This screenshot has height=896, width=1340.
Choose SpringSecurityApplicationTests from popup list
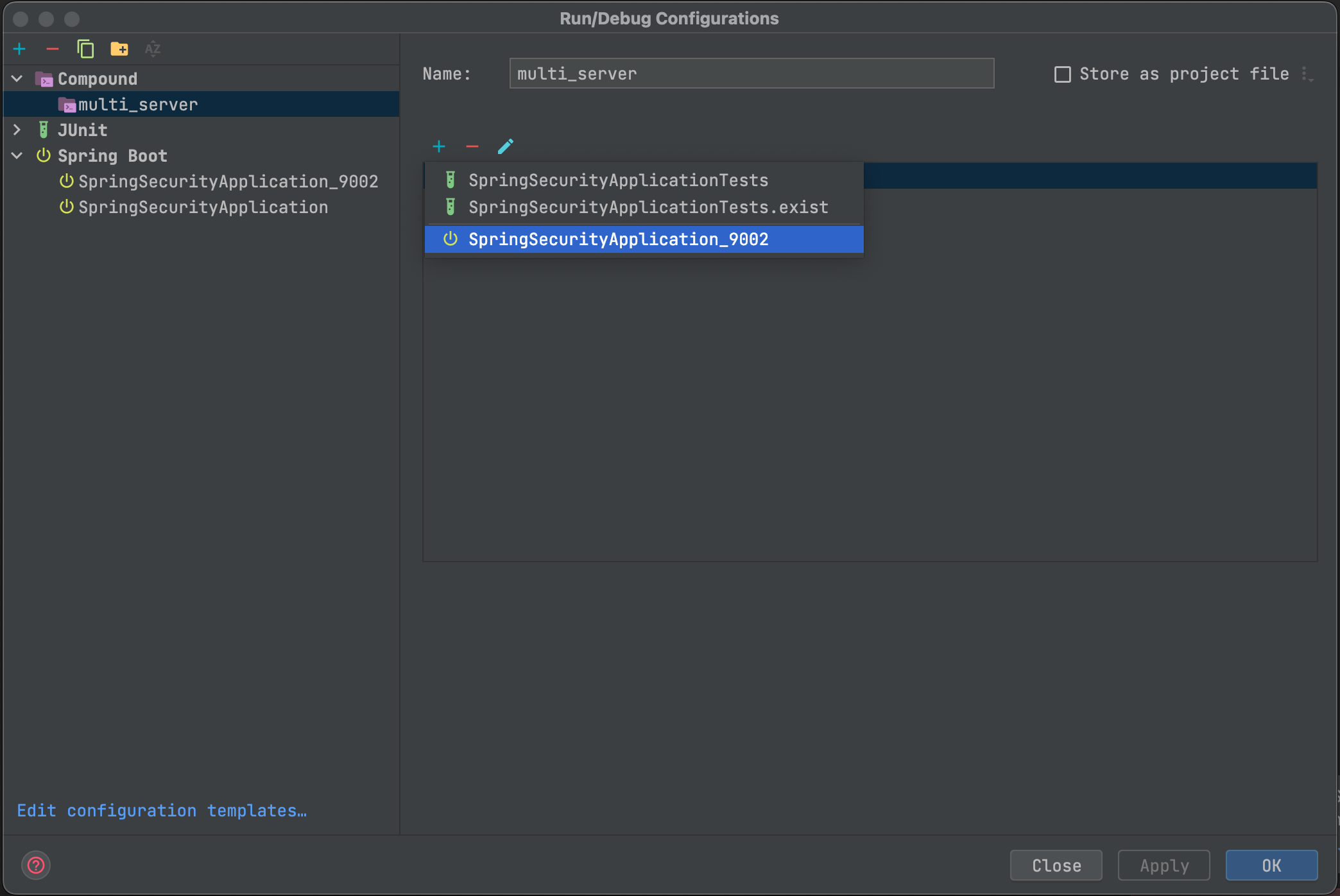[x=617, y=180]
